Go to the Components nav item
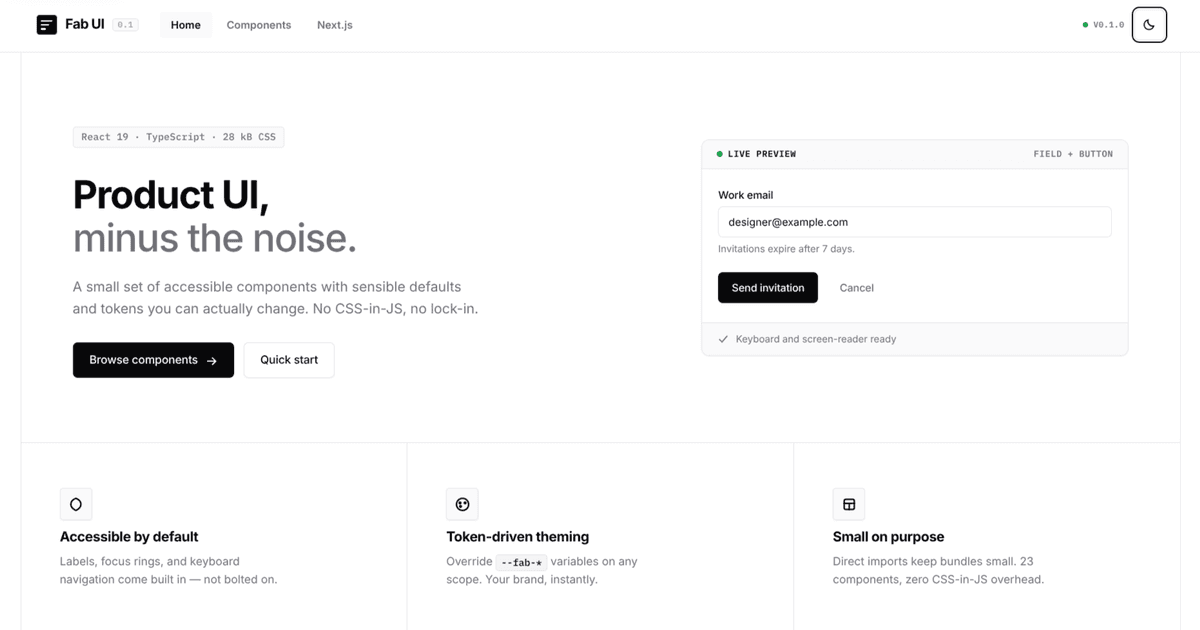1200x630 pixels. (x=259, y=25)
